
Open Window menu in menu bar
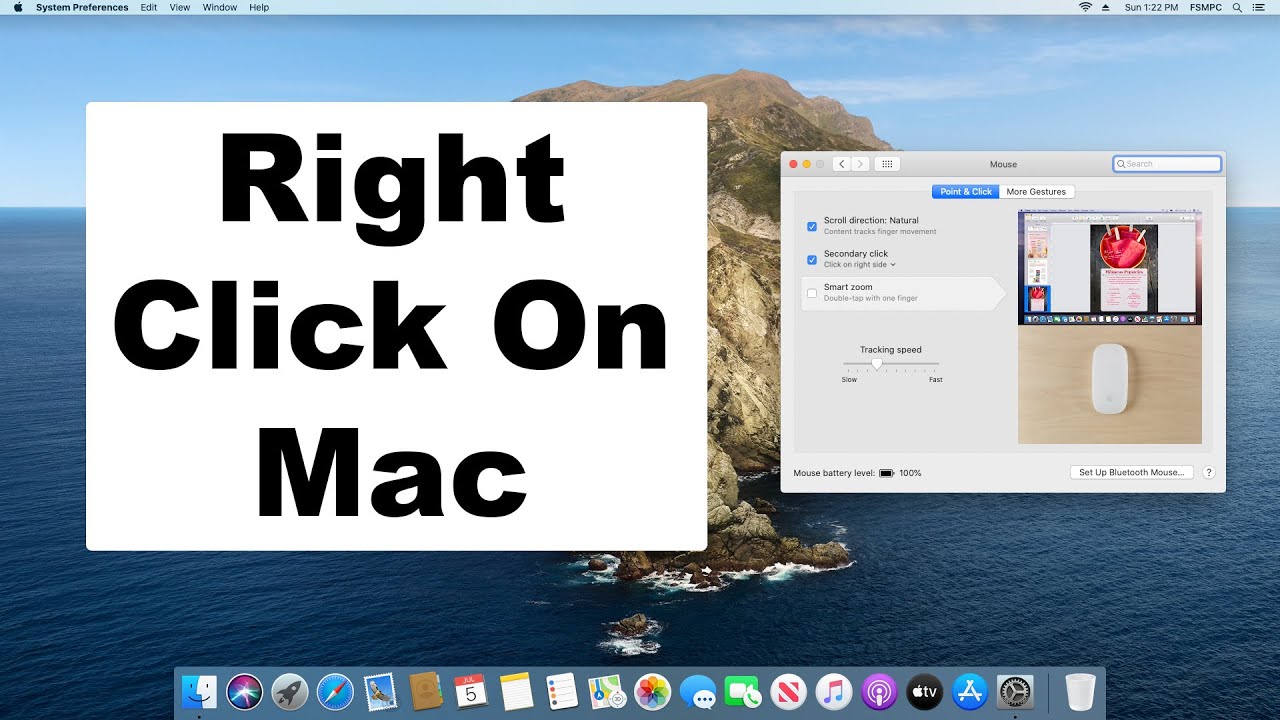coord(220,7)
